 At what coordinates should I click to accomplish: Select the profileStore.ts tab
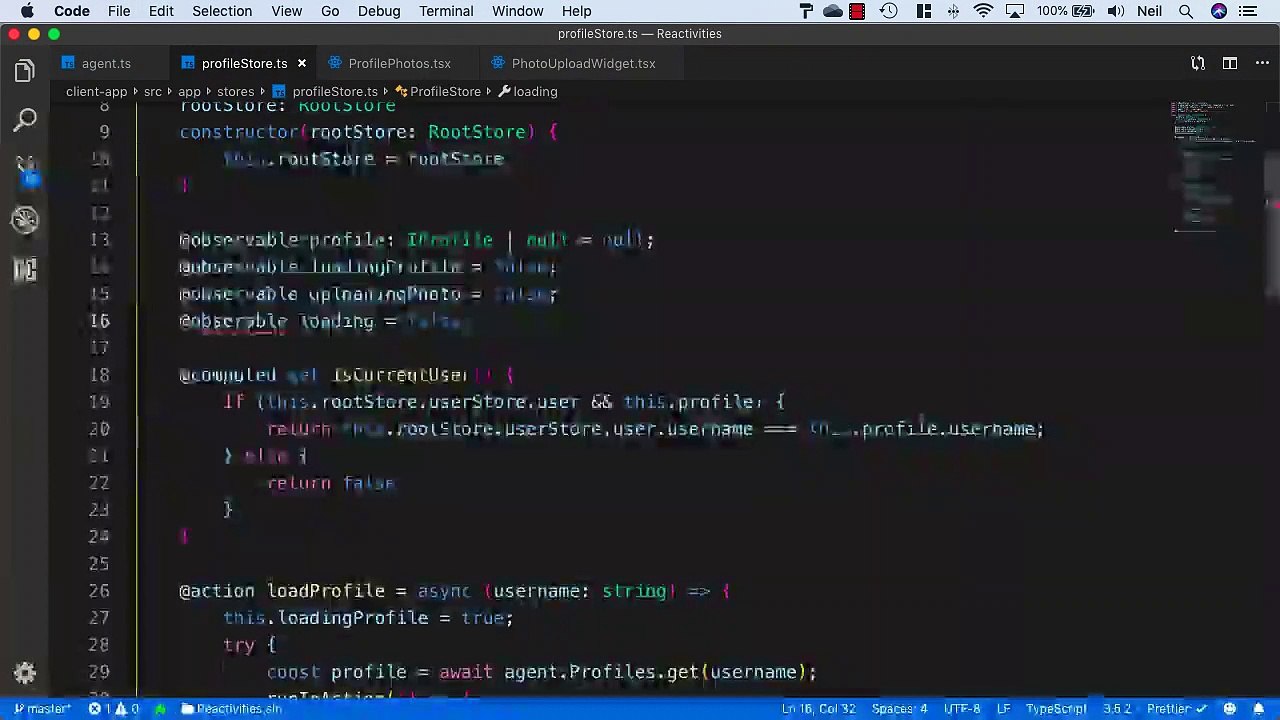[244, 63]
